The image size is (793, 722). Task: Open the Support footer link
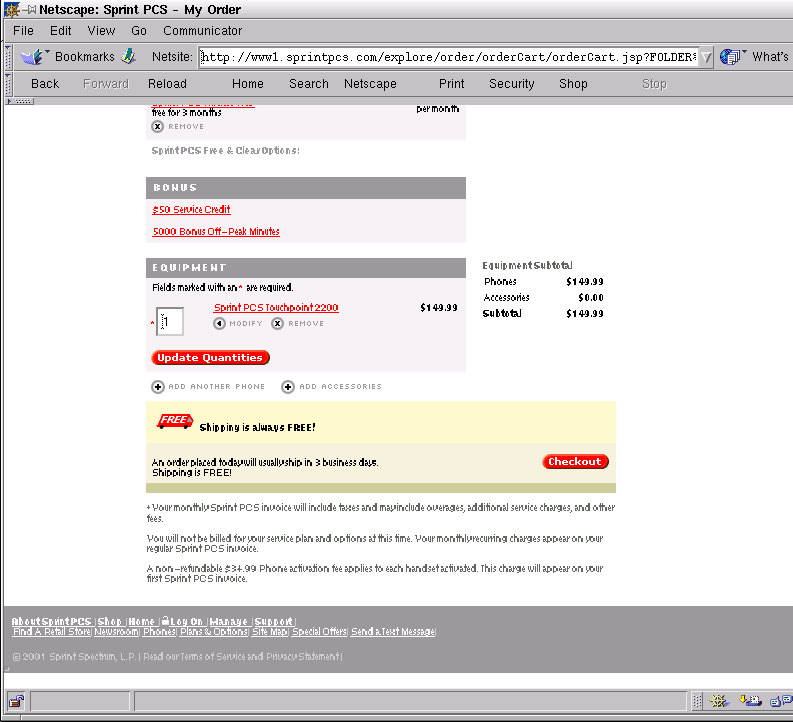(273, 621)
